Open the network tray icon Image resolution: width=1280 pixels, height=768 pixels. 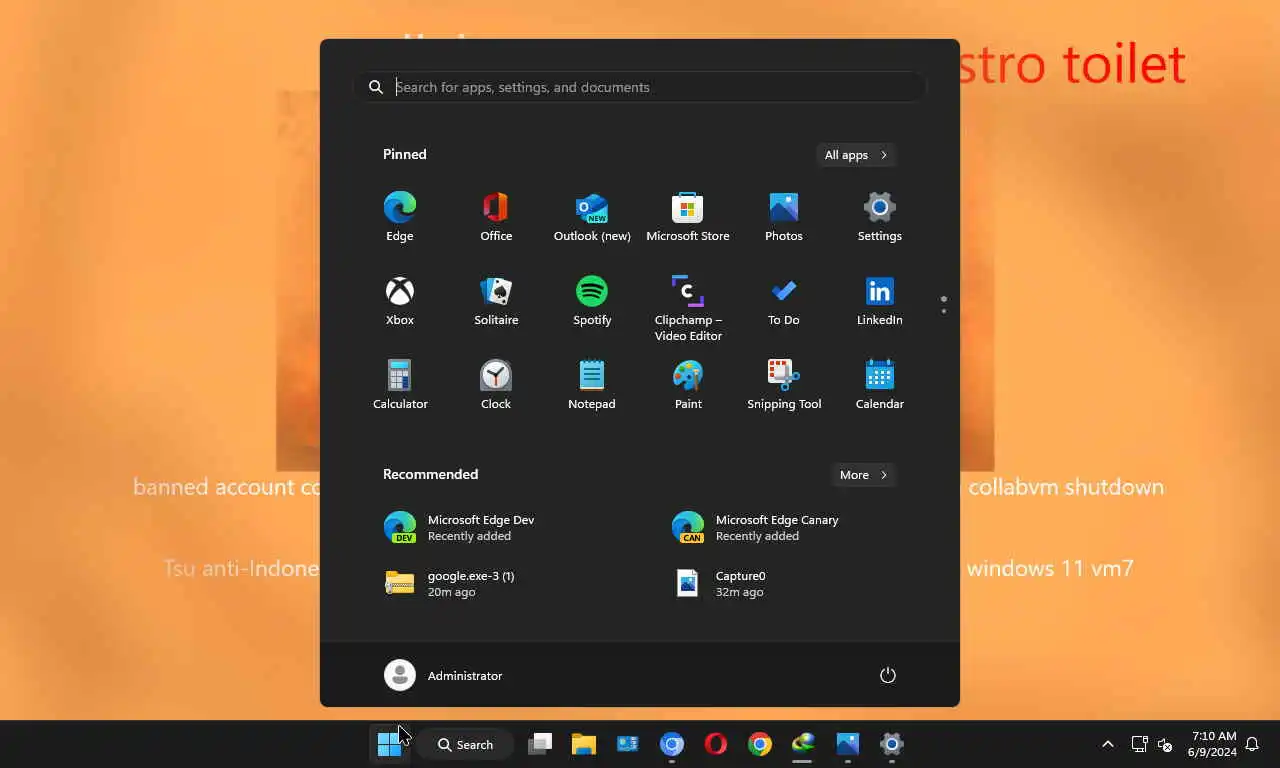(x=1139, y=744)
